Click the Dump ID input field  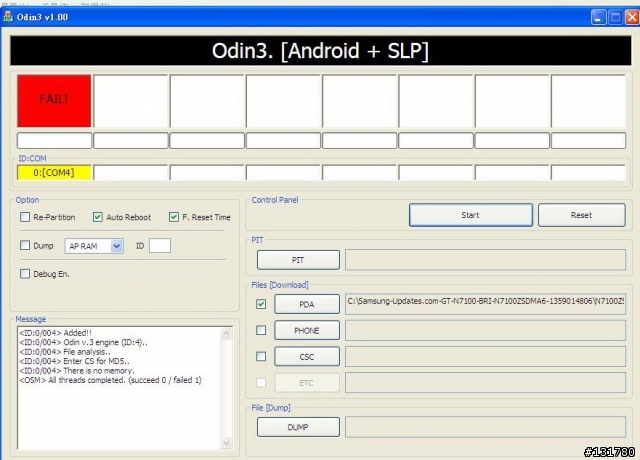[160, 246]
